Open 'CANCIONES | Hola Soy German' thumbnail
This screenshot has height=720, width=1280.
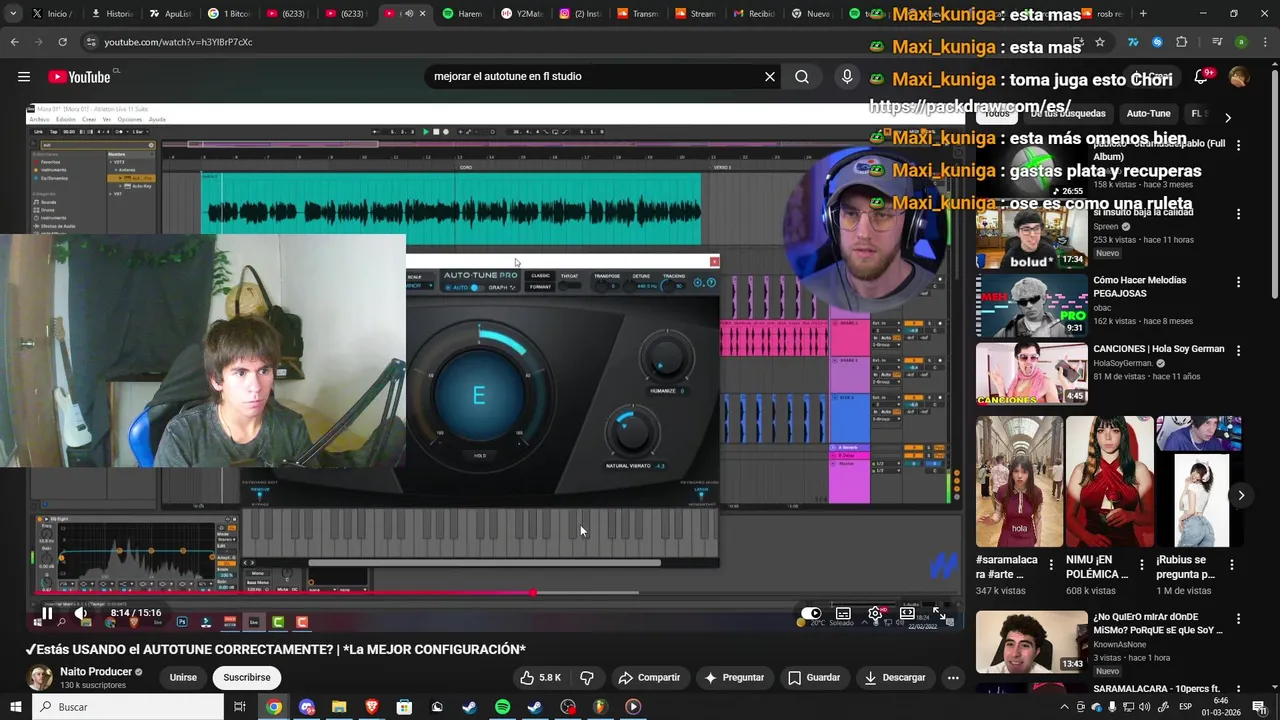(x=1031, y=374)
